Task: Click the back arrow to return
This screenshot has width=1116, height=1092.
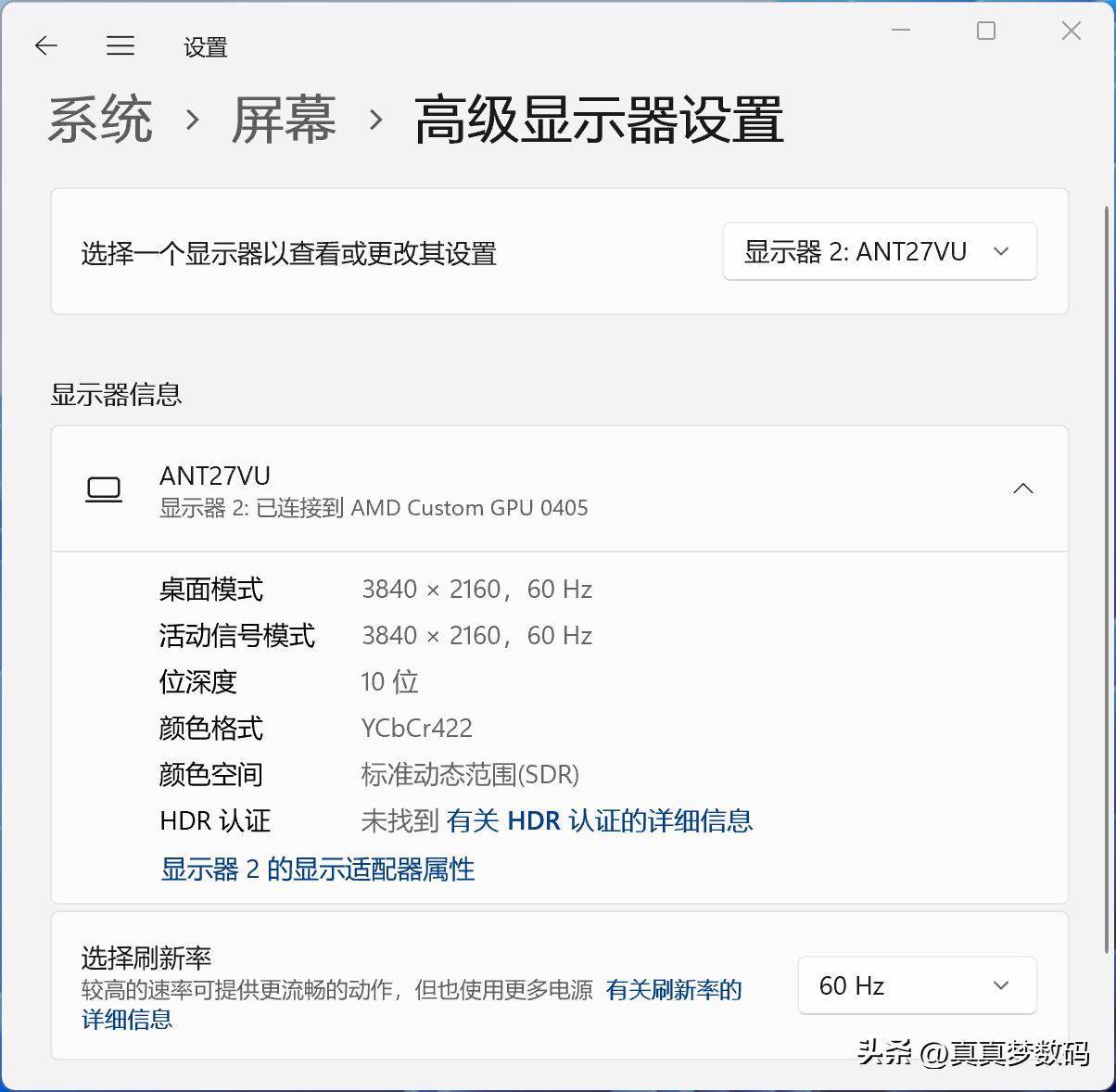Action: point(45,45)
